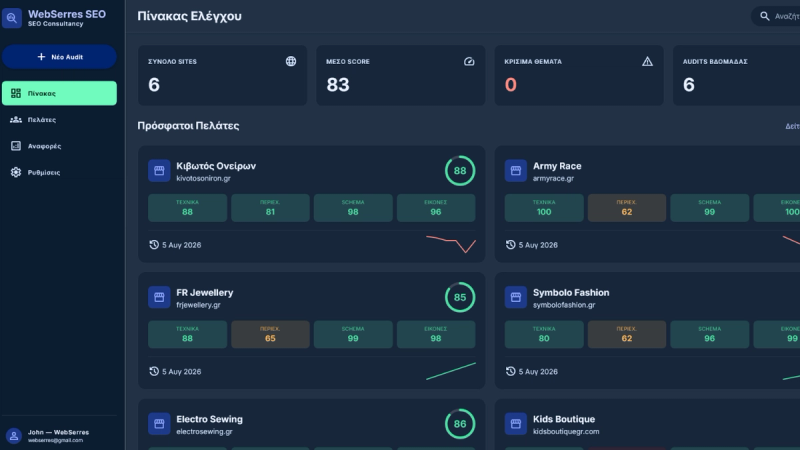Click the kivotosoniron.gr domain text
The image size is (800, 450).
[203, 179]
